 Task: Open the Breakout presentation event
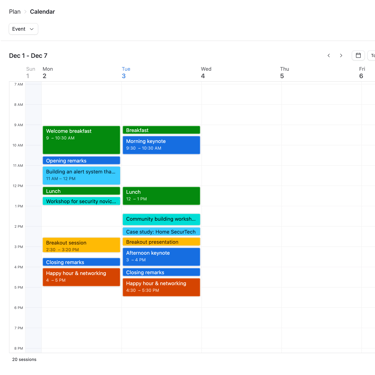[161, 242]
